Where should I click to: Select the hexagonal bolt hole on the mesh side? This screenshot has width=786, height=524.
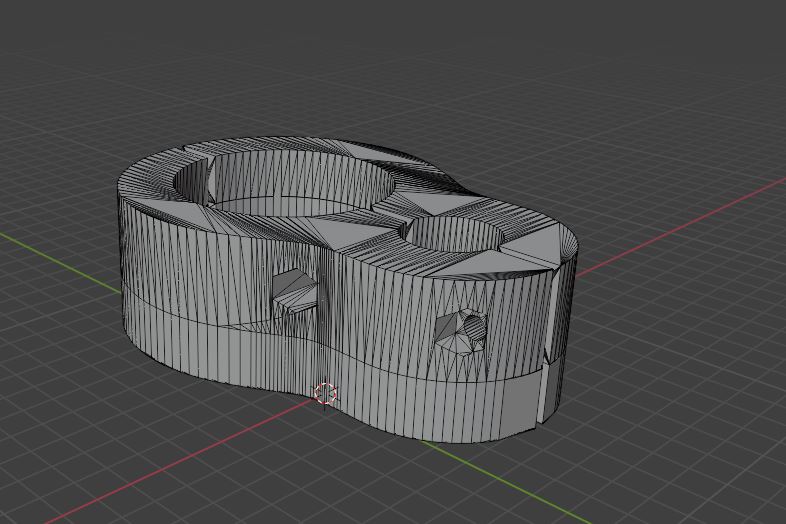click(462, 332)
